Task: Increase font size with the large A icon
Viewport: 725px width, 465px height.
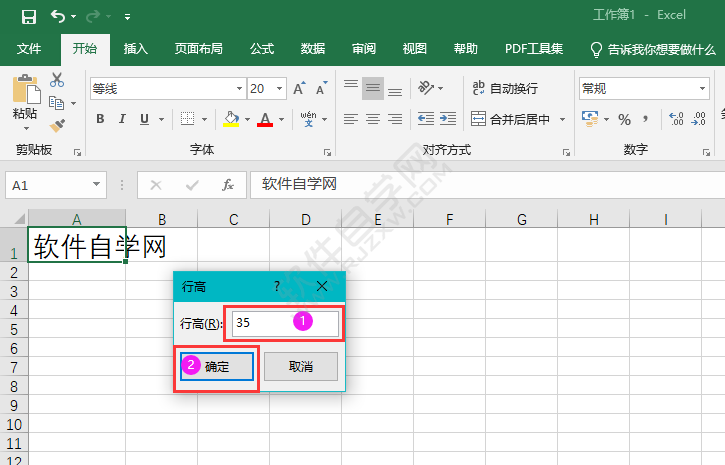Action: point(299,88)
